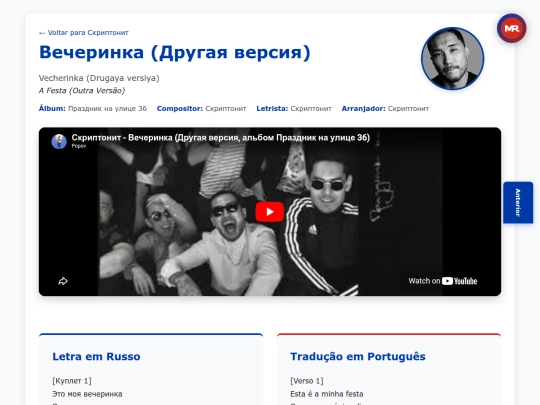Click the Letra em Russo heading
The image size is (540, 405).
click(96, 356)
